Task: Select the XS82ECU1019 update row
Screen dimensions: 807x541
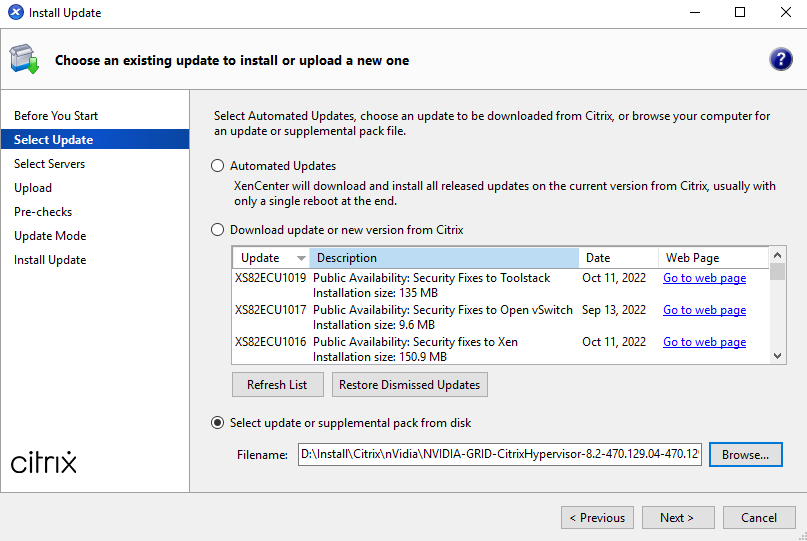Action: tap(501, 285)
